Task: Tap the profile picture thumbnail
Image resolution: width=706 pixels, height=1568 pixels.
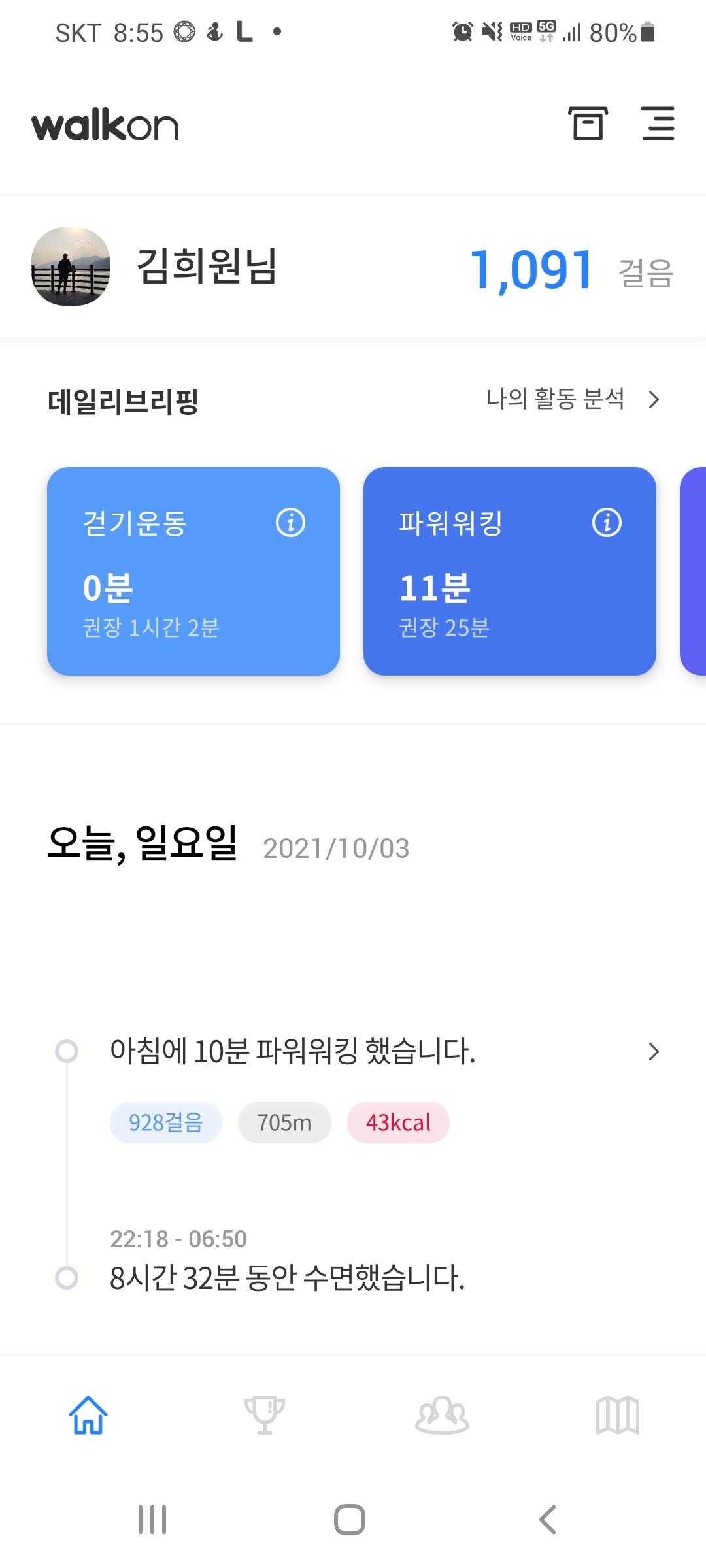Action: pyautogui.click(x=71, y=267)
